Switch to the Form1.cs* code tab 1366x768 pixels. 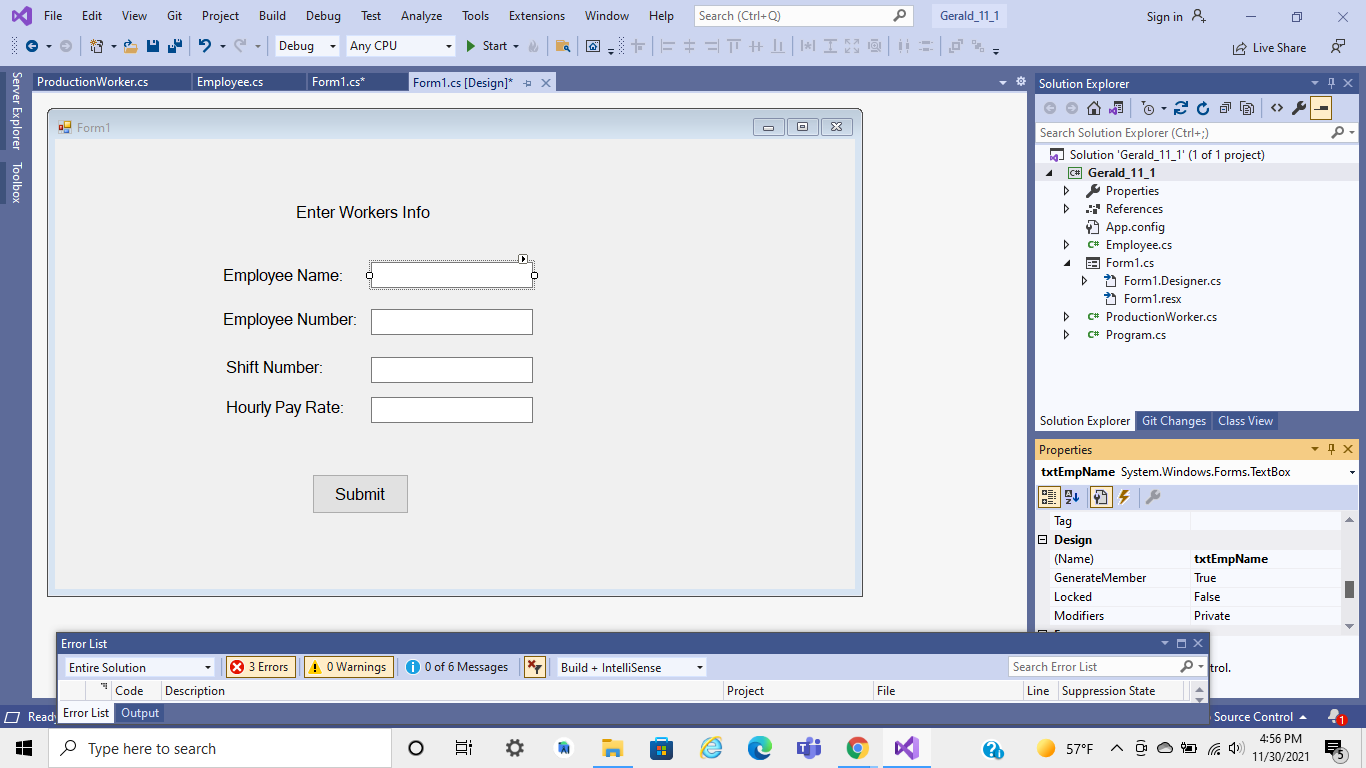coord(356,82)
